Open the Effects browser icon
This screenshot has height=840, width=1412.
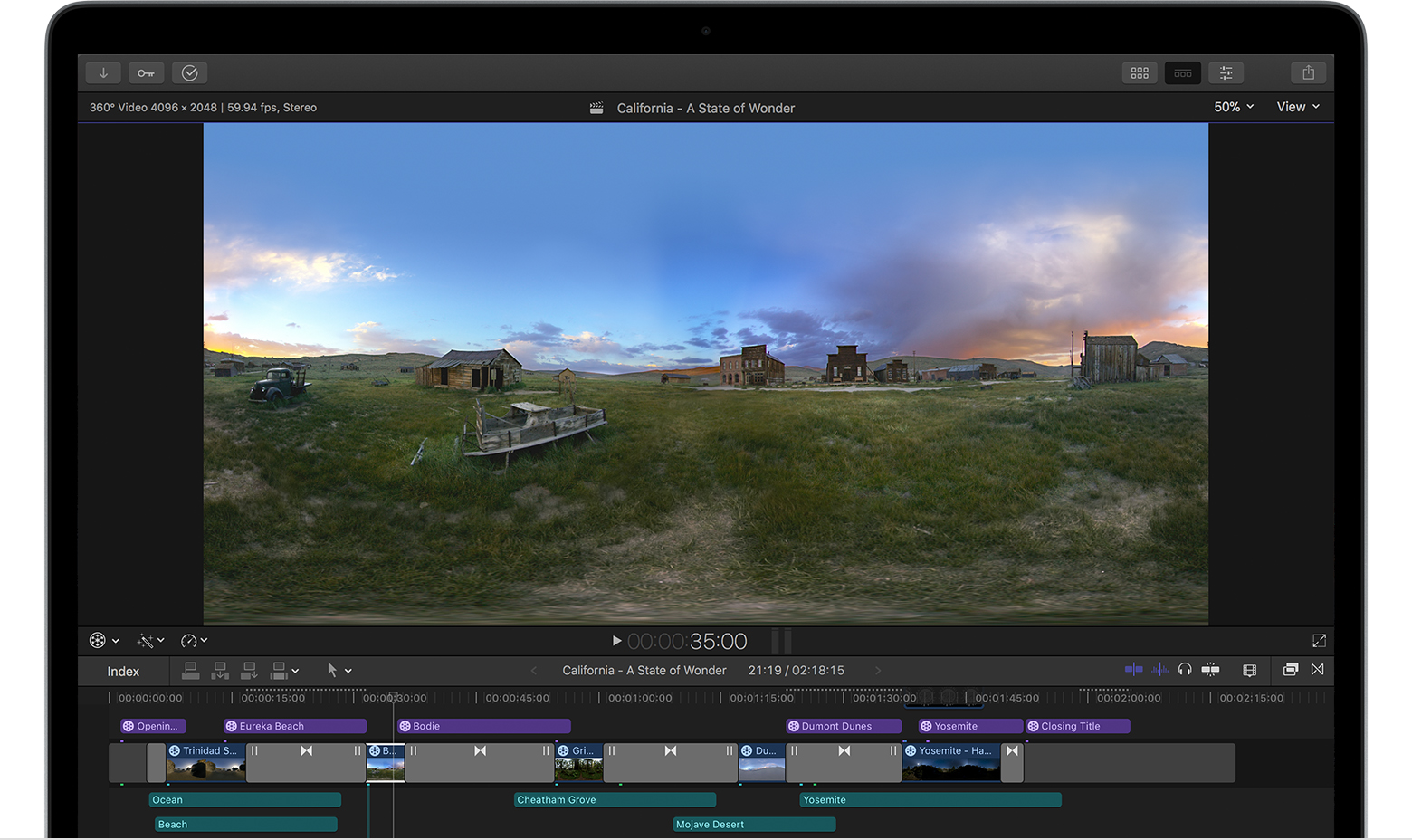point(1290,670)
